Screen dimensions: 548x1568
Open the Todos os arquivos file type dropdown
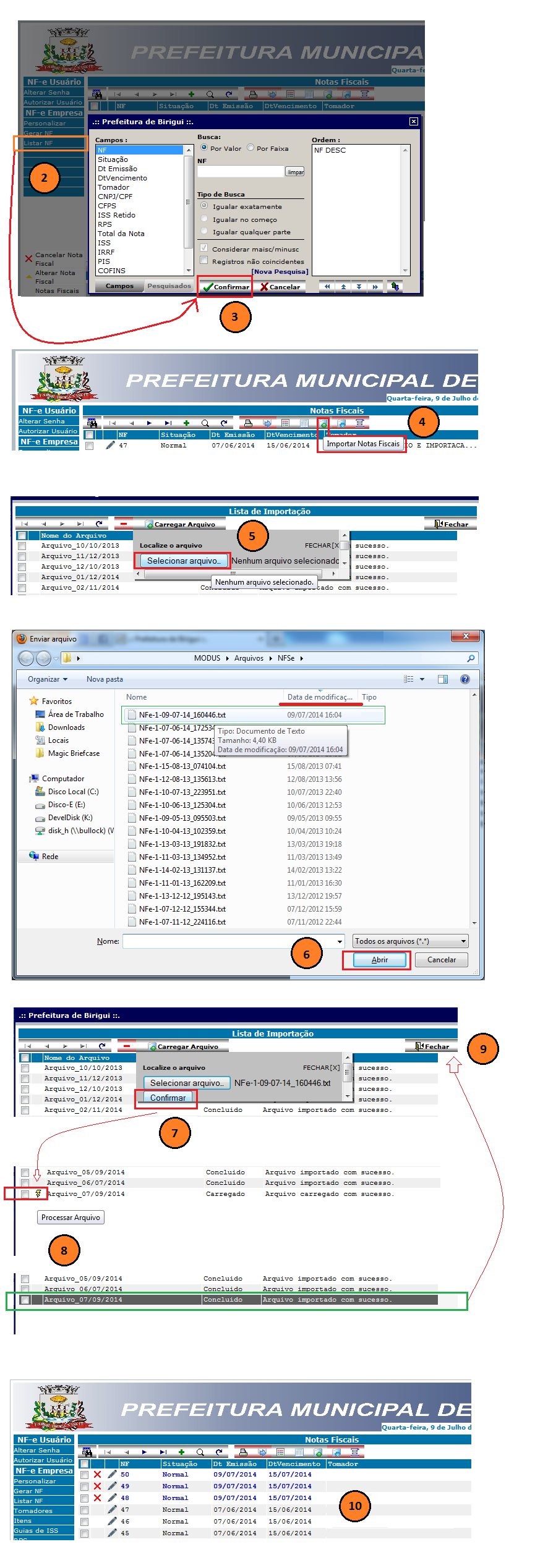(x=410, y=941)
